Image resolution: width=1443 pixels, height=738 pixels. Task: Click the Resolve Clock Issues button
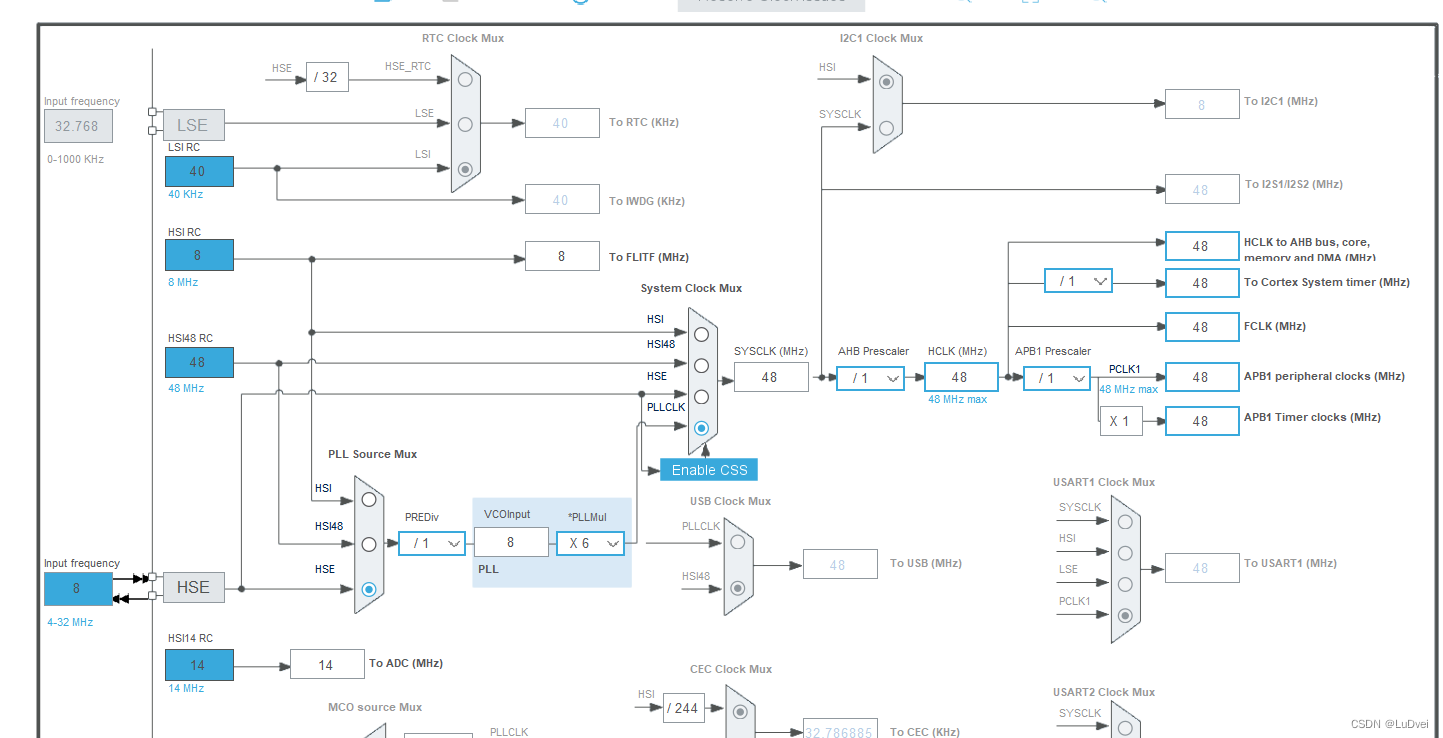point(770,4)
